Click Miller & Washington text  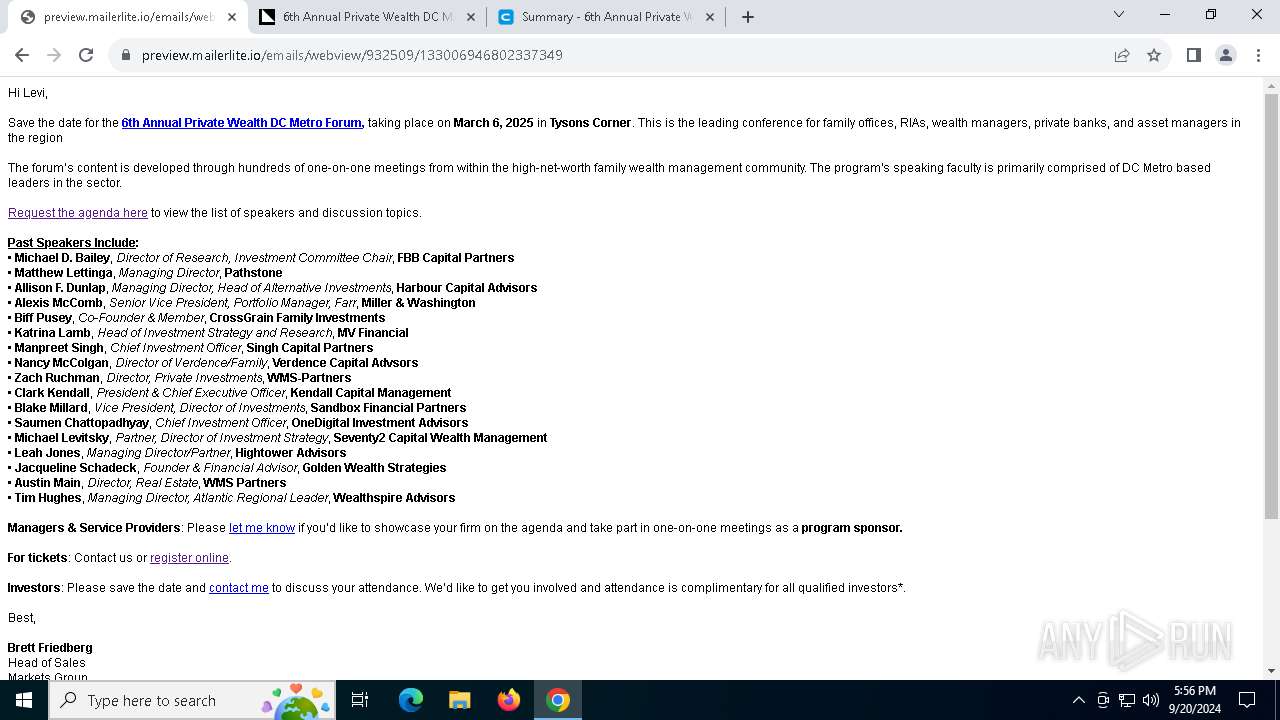coord(418,303)
